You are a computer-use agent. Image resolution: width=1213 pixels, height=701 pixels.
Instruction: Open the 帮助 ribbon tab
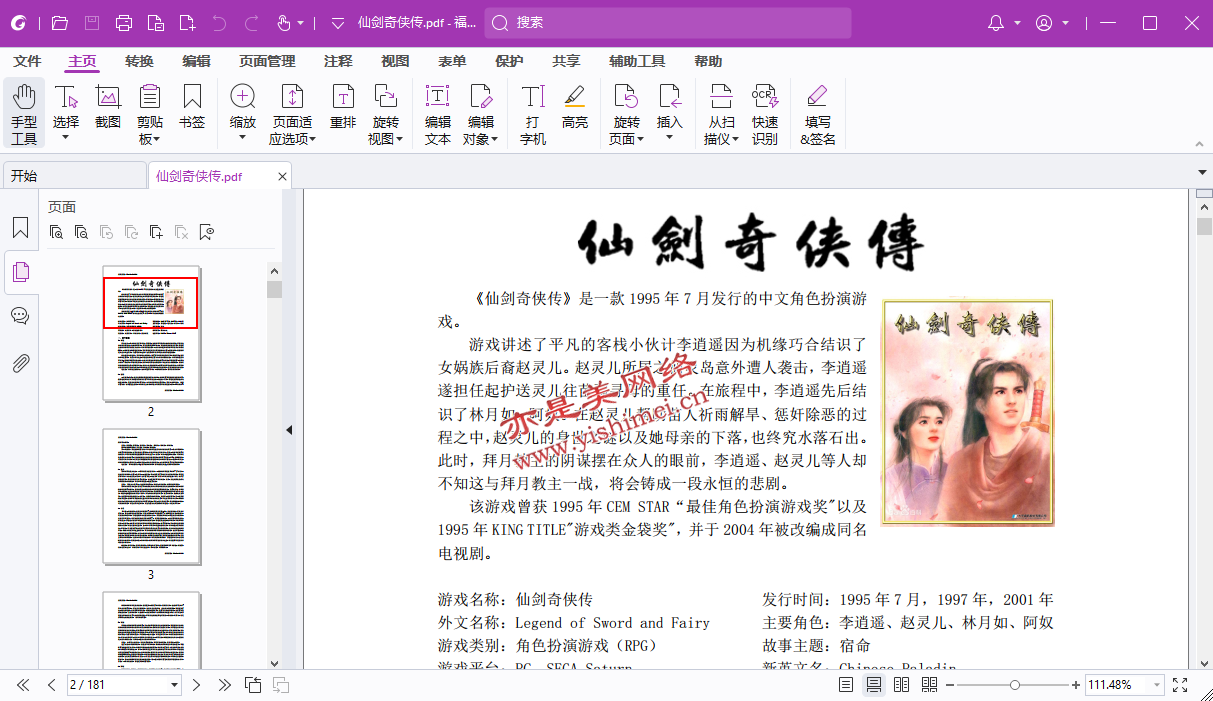coord(708,62)
